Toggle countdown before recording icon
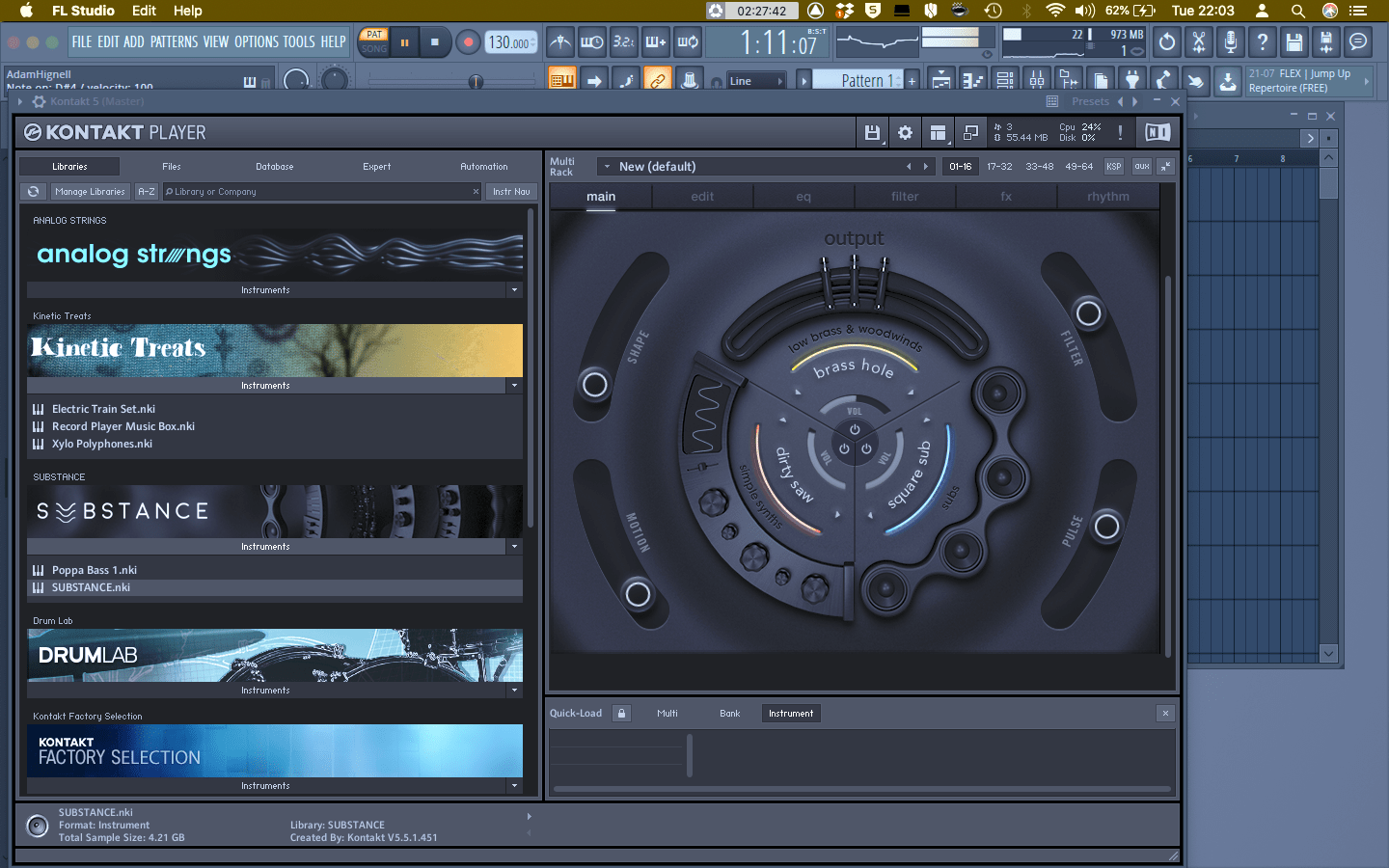 [x=624, y=41]
